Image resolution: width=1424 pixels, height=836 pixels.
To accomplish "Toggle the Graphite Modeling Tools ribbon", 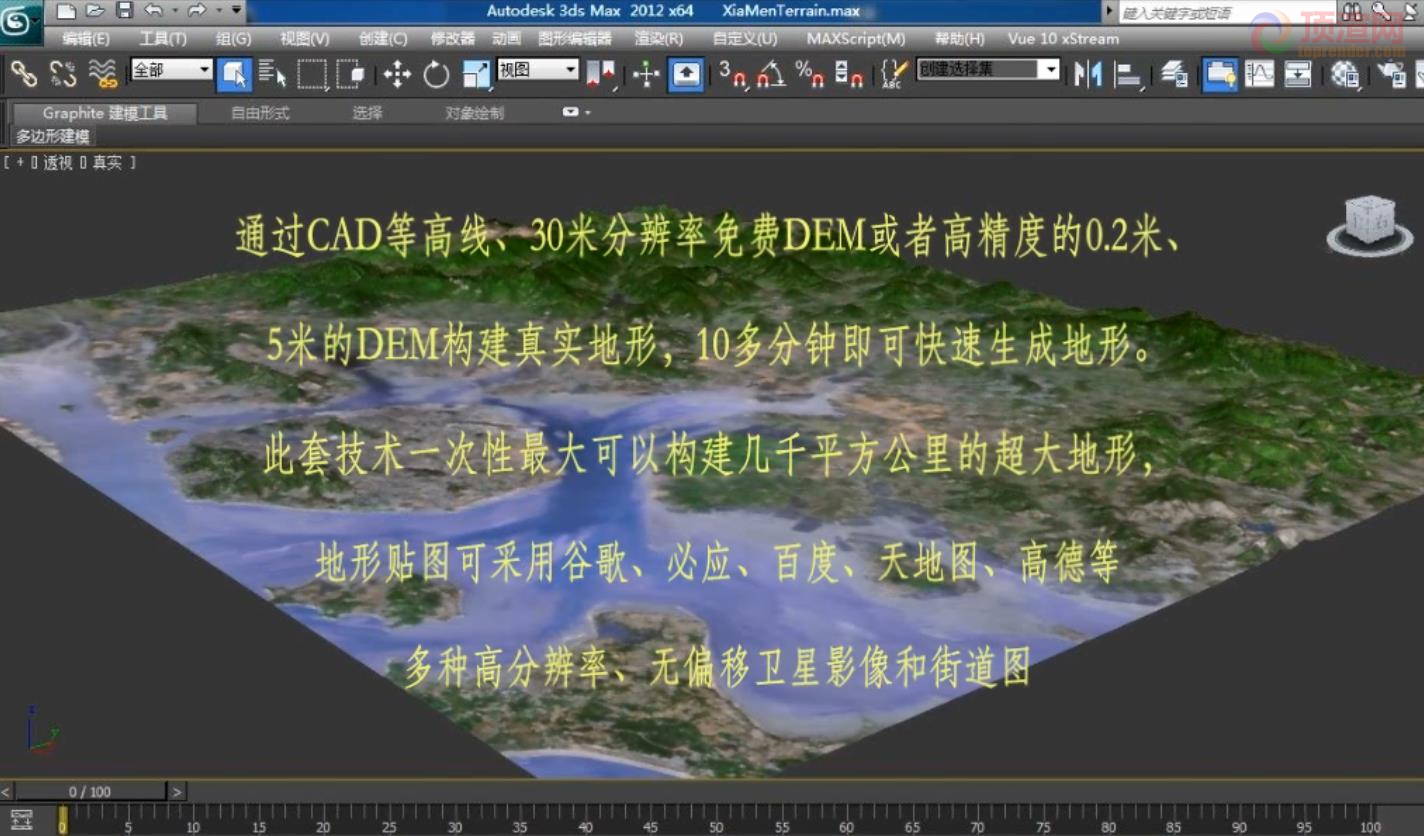I will [1220, 74].
